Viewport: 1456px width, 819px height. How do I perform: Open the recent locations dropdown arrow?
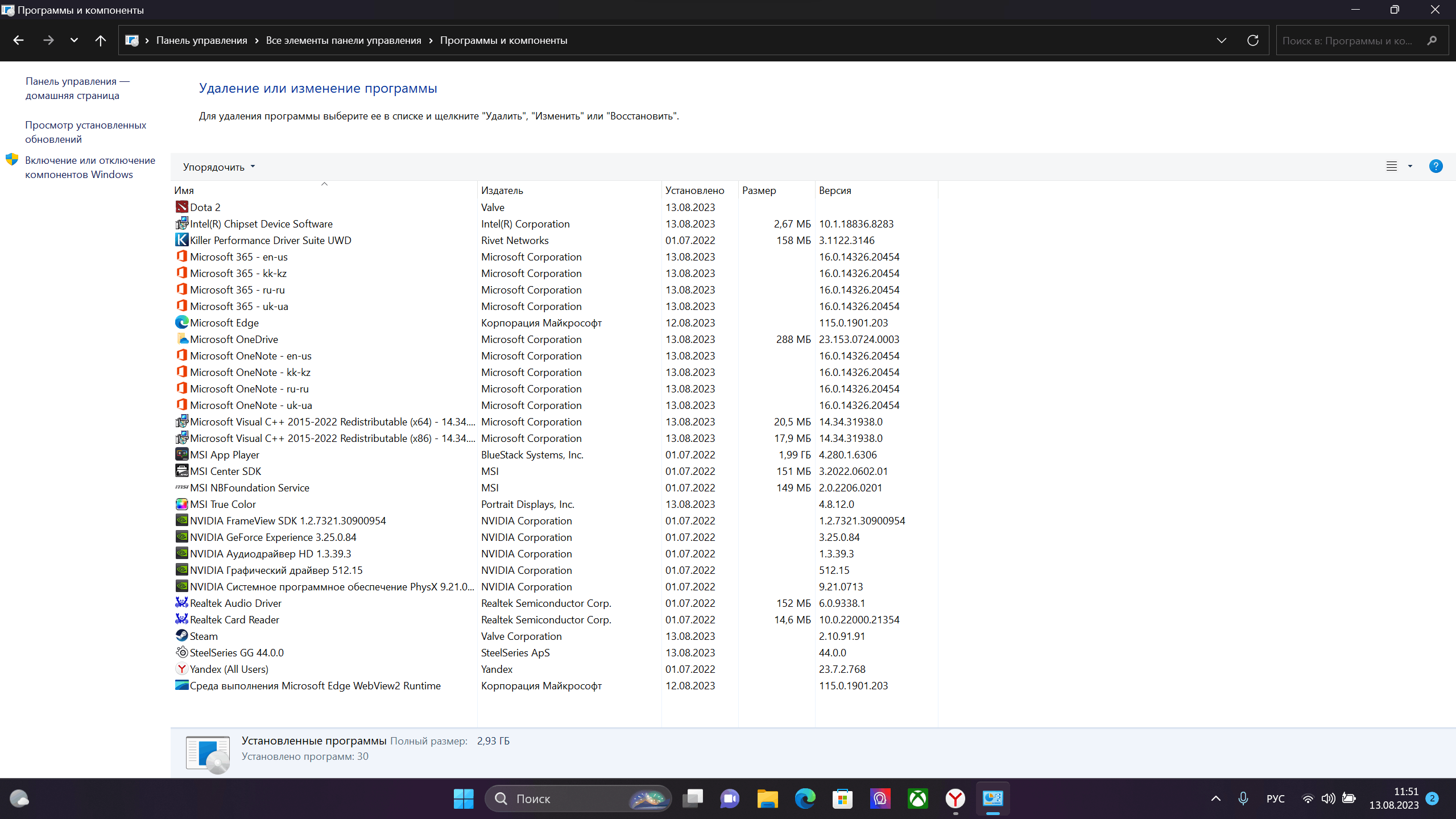click(x=74, y=40)
